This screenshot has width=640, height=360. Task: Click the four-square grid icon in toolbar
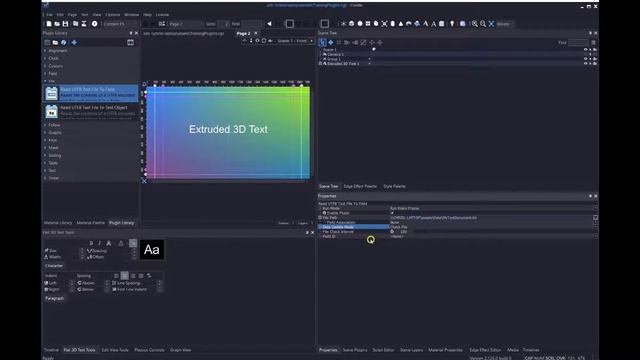point(368,24)
